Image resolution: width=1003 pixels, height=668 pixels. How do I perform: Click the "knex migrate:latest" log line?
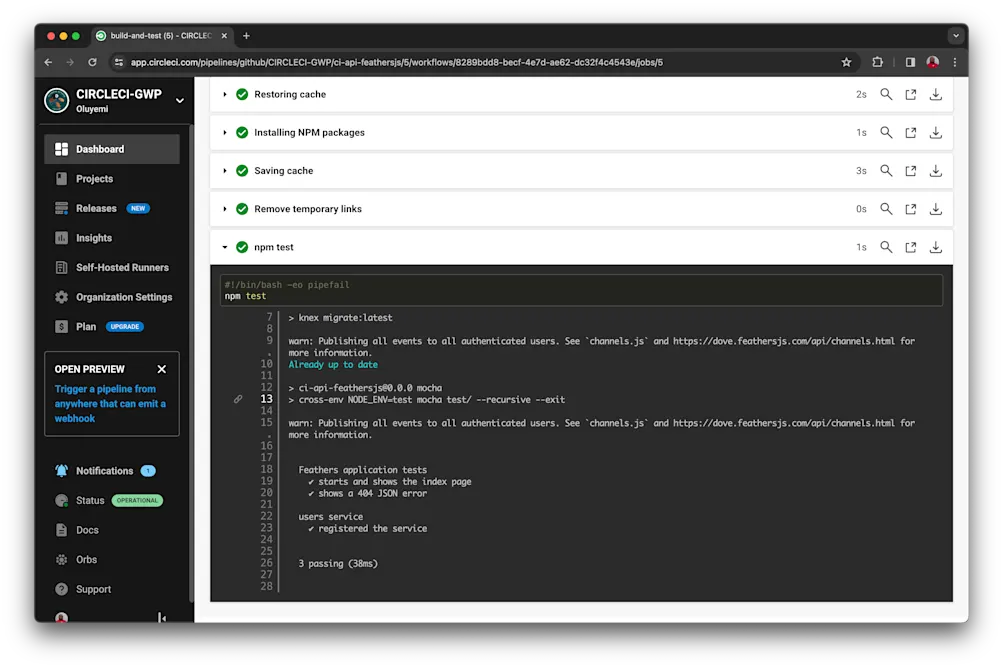tap(340, 318)
